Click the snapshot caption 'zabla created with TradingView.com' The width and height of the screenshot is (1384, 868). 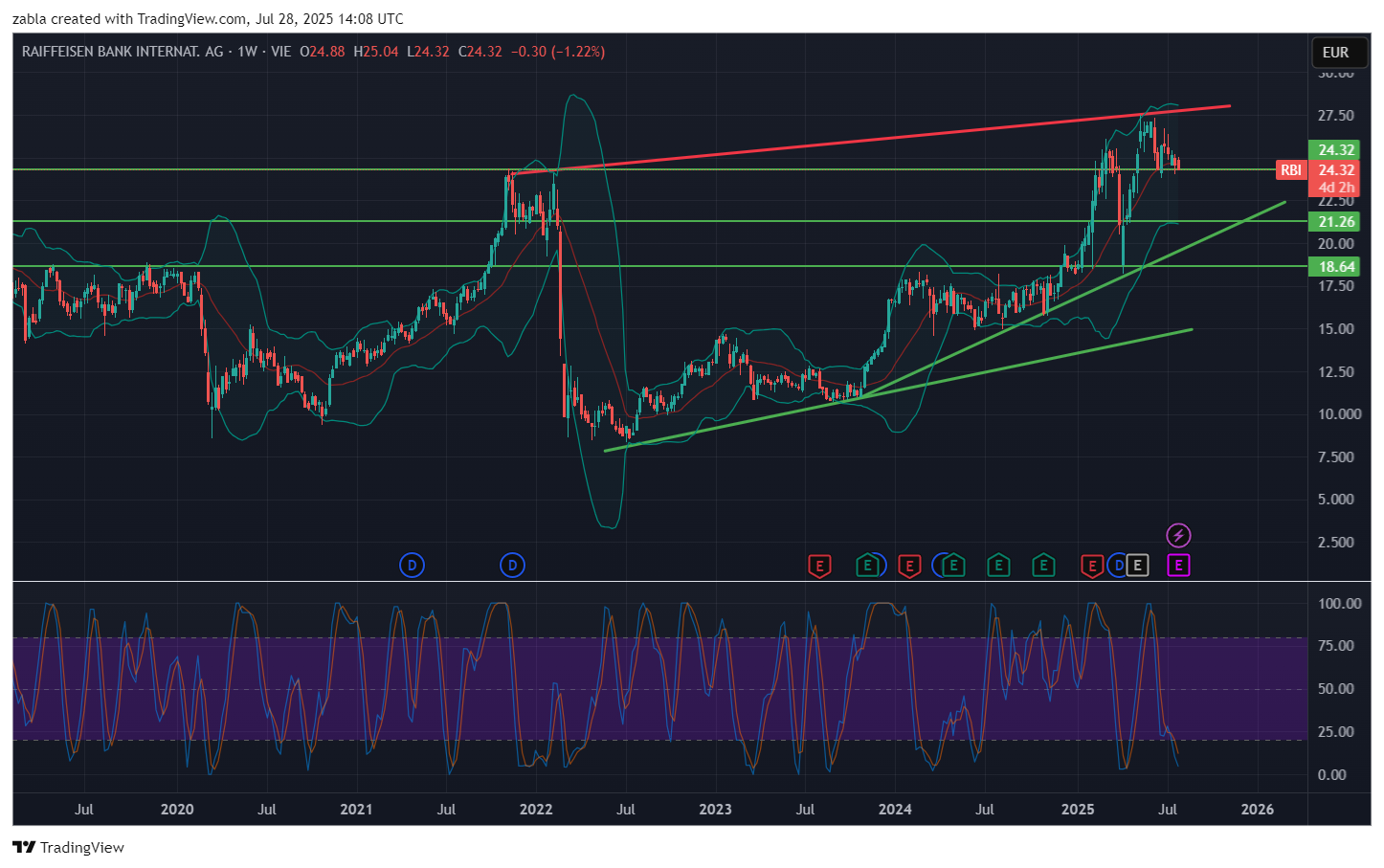(129, 19)
